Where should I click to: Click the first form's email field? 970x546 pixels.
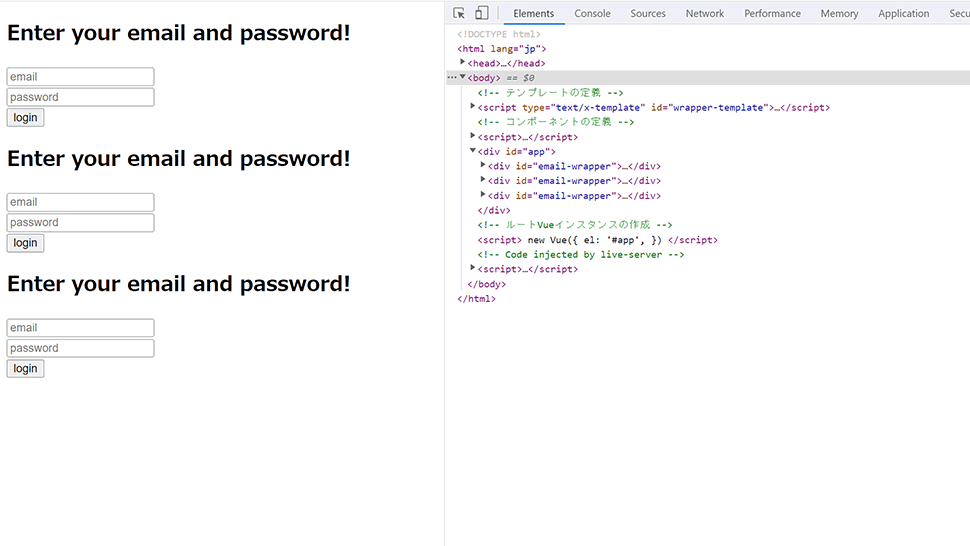[80, 77]
